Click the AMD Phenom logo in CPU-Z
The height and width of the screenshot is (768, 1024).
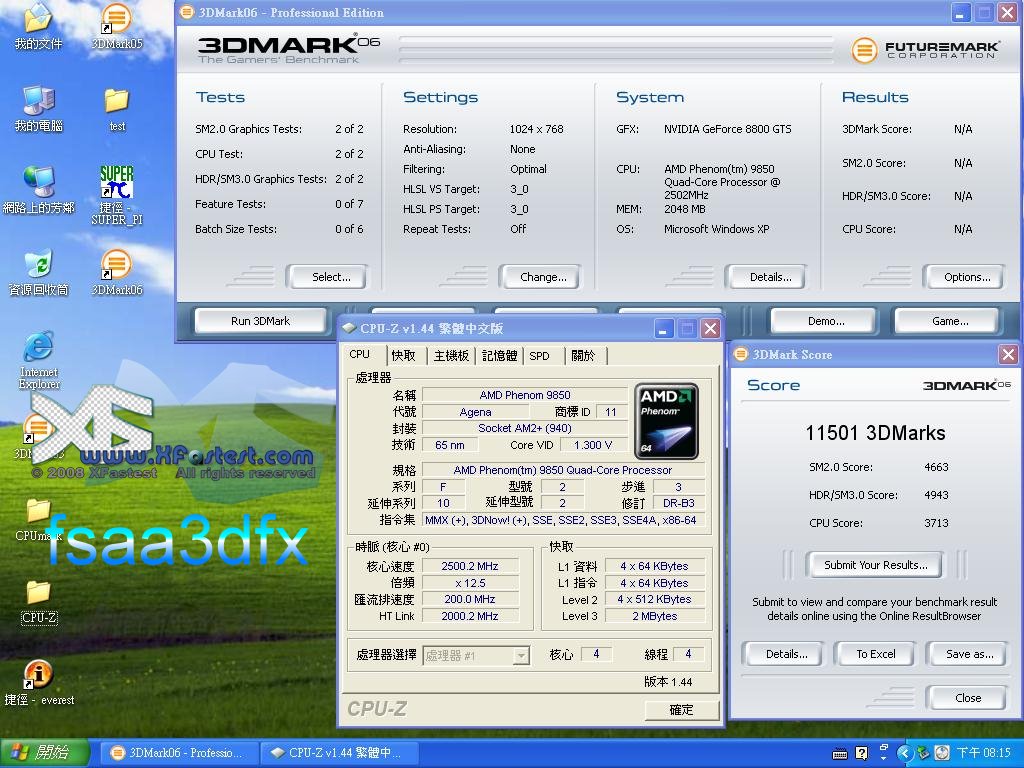(666, 420)
